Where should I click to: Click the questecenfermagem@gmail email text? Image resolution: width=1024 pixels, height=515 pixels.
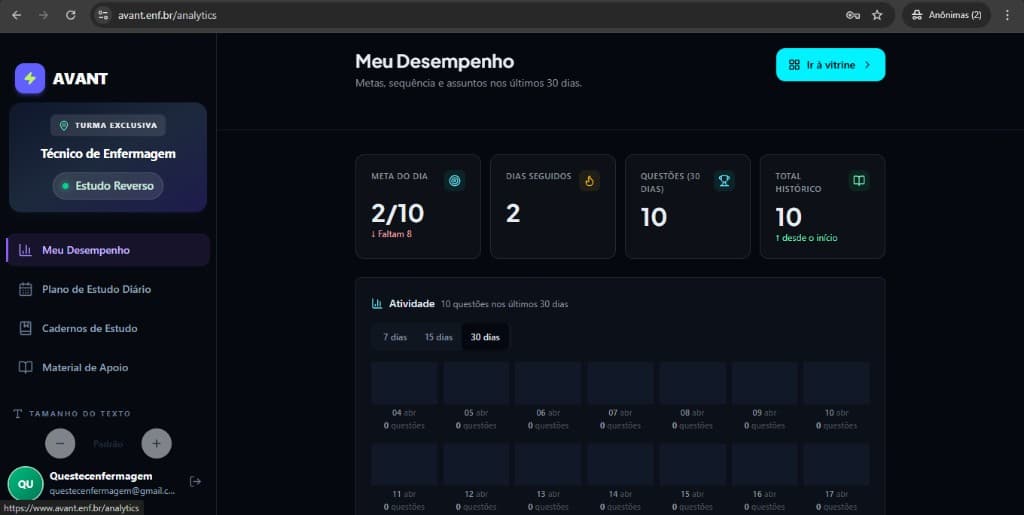click(112, 491)
